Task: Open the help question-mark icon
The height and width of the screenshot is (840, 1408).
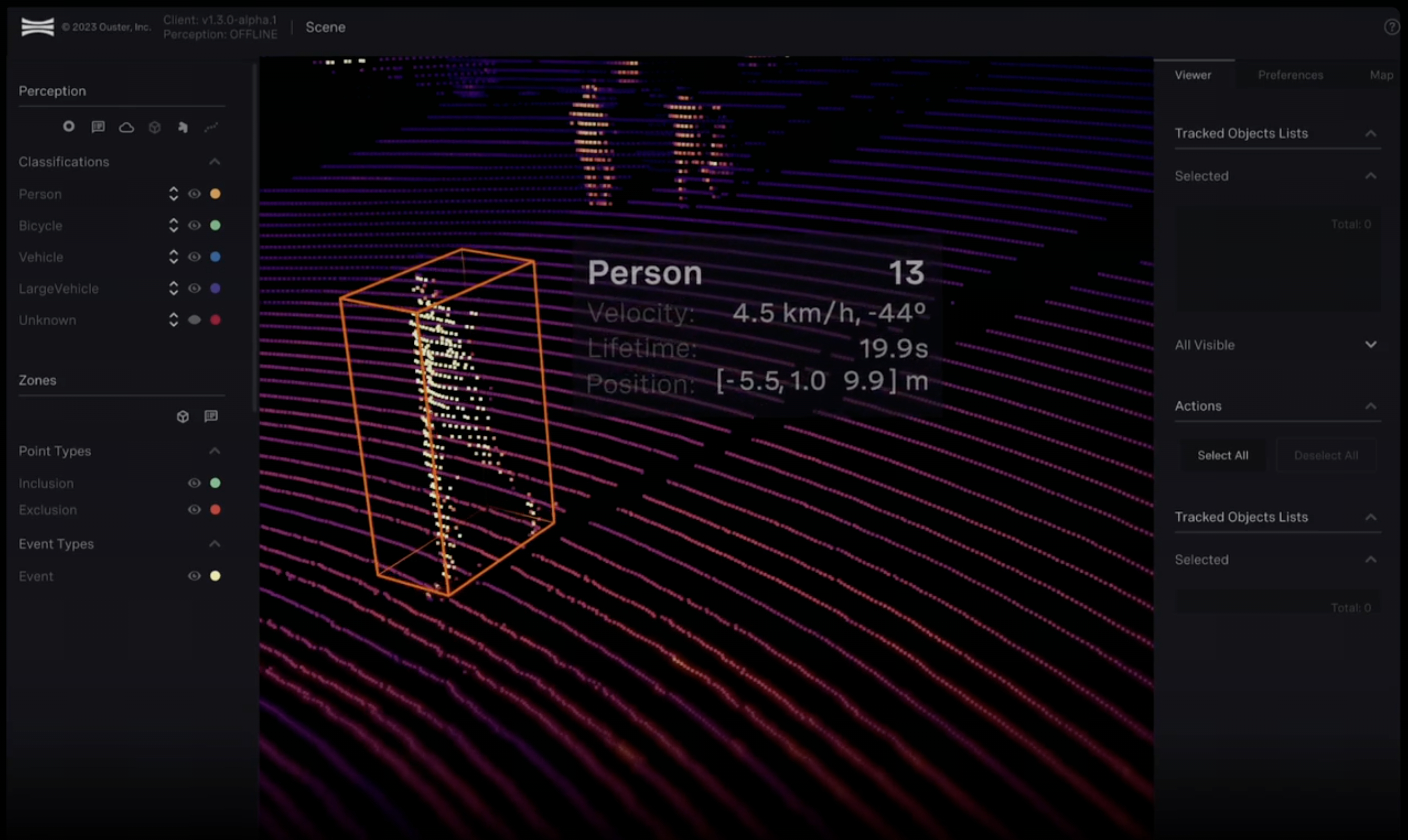Action: point(1392,27)
